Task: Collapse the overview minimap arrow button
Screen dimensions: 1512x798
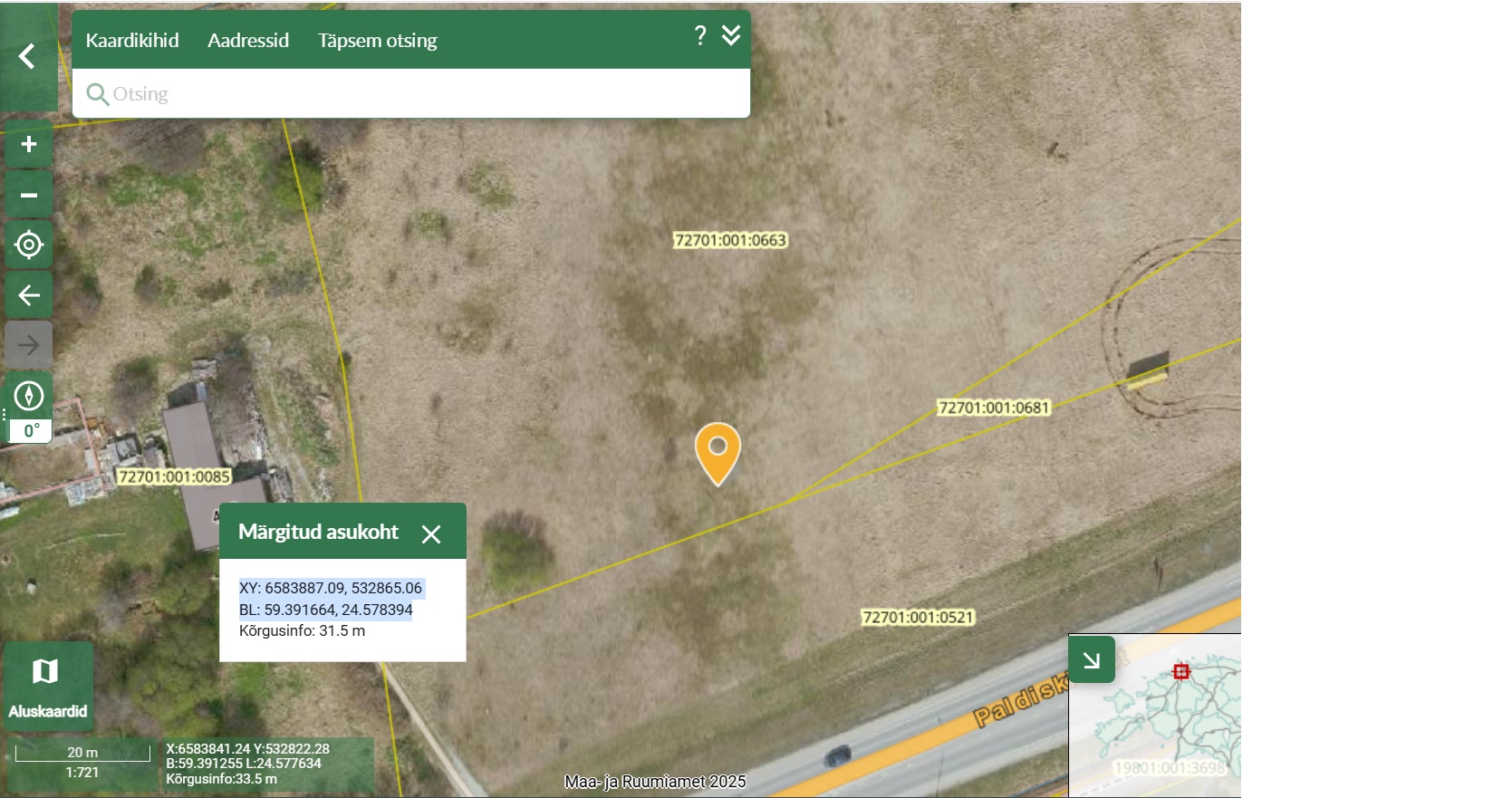Action: click(1092, 659)
